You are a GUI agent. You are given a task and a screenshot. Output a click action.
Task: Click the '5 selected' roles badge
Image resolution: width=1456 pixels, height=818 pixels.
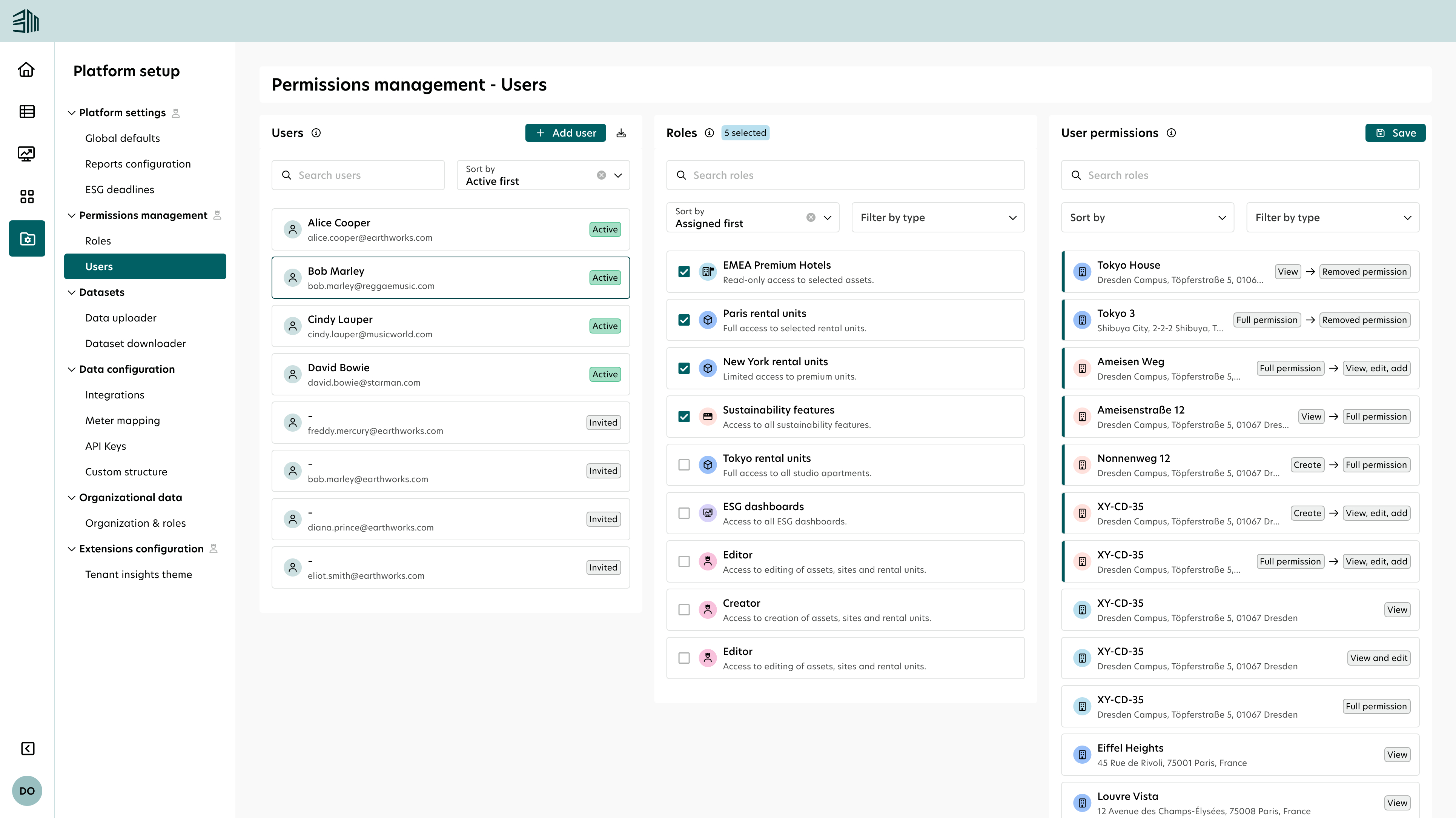(745, 133)
